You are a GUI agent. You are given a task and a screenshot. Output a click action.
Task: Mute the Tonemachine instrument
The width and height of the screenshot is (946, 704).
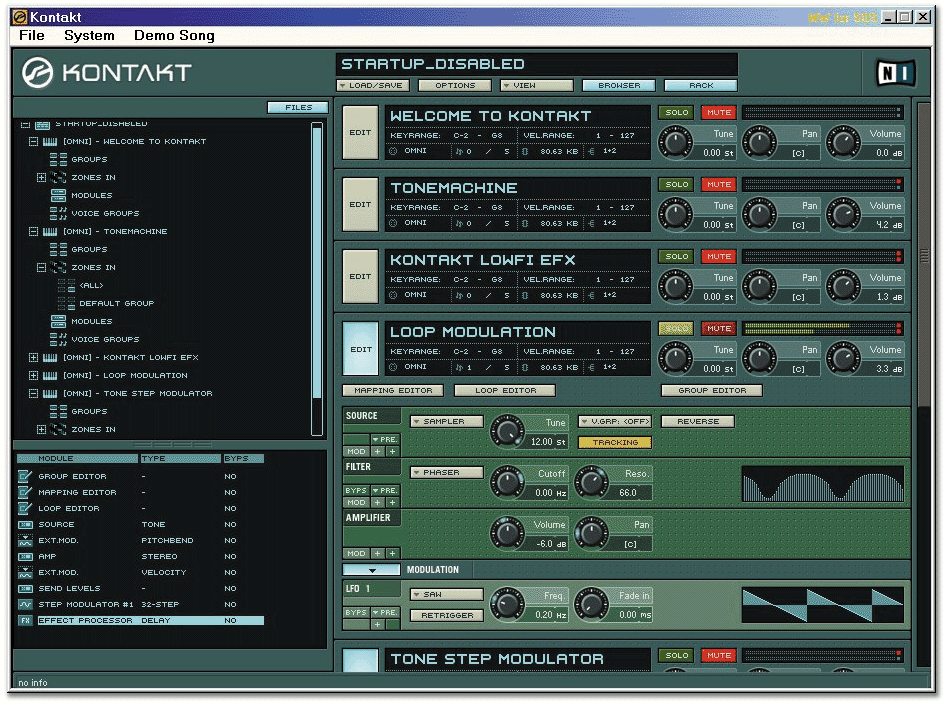(717, 185)
